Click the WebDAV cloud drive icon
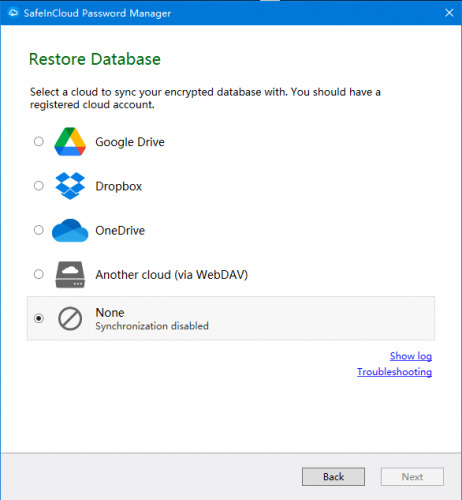Image resolution: width=462 pixels, height=500 pixels. pyautogui.click(x=70, y=275)
